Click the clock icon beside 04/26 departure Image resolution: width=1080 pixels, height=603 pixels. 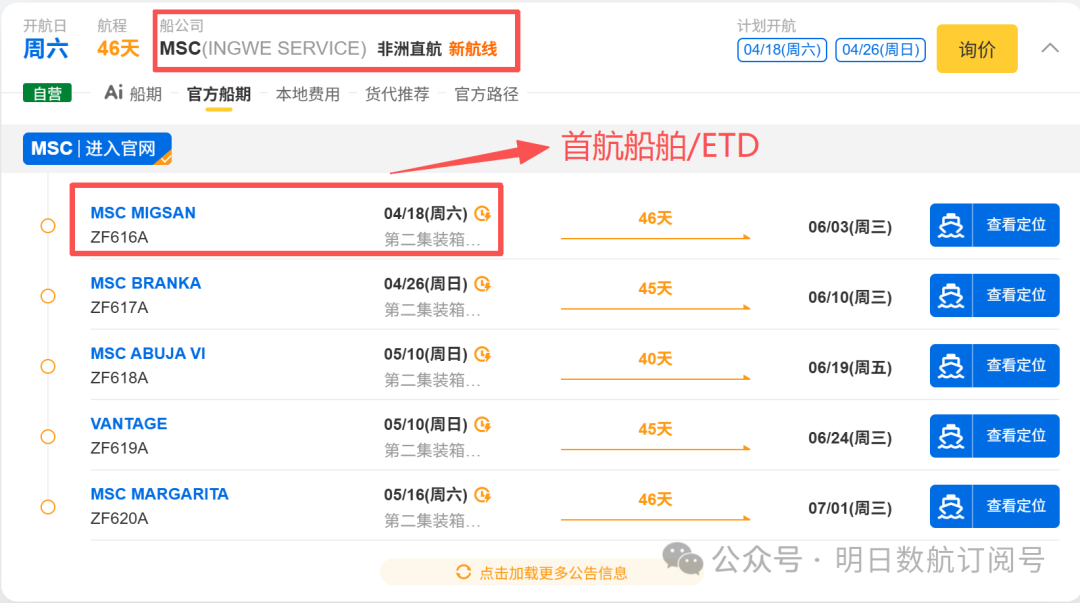(483, 284)
